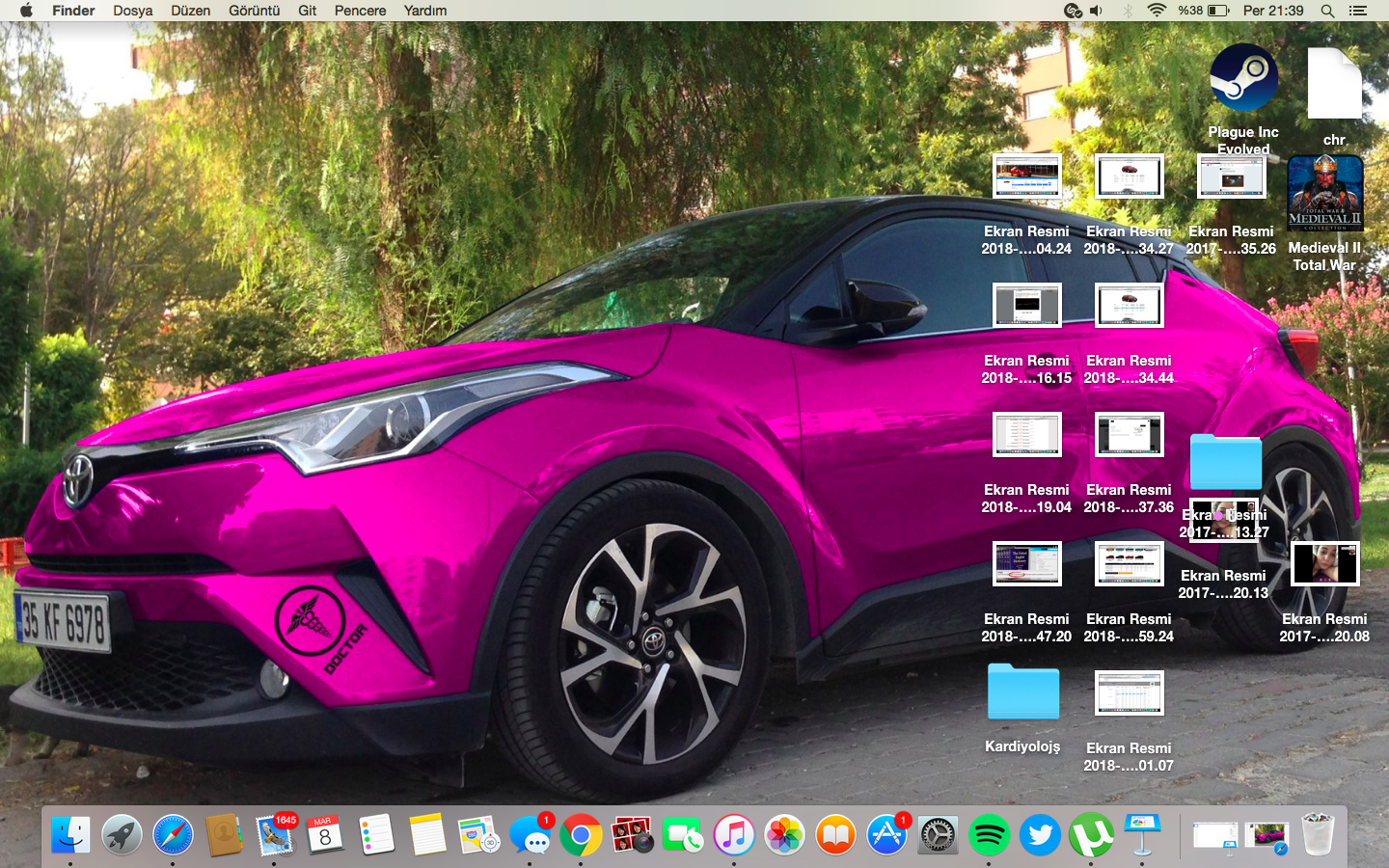
Task: Launch Launchpad from the Dock
Action: [x=122, y=834]
